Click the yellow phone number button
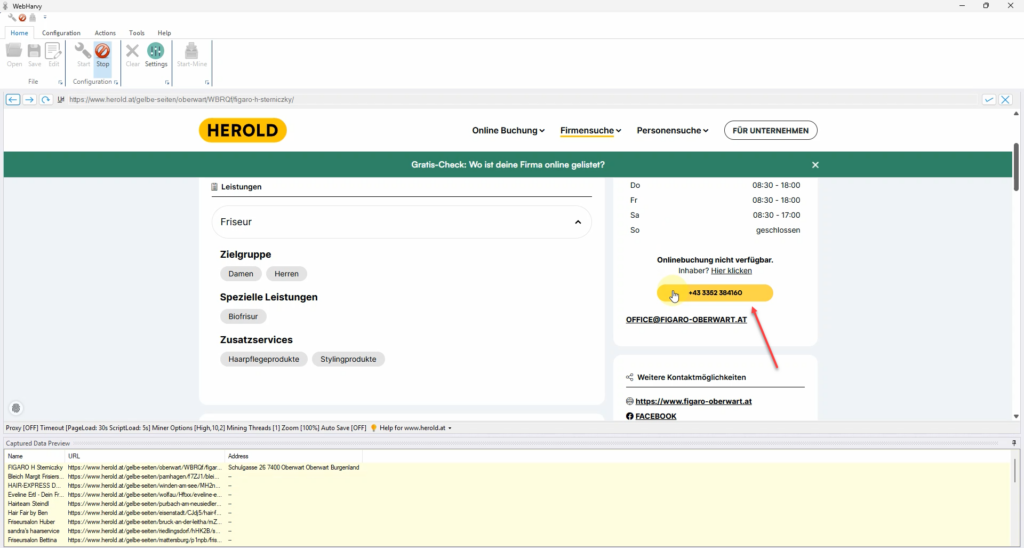1024x548 pixels. (714, 293)
